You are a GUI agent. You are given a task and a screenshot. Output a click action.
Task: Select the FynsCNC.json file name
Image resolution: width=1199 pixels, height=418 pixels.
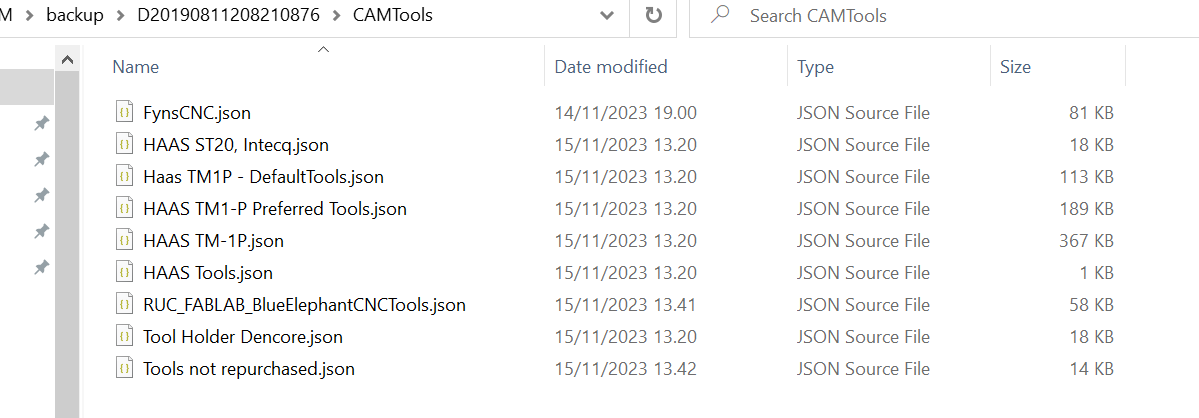[197, 113]
